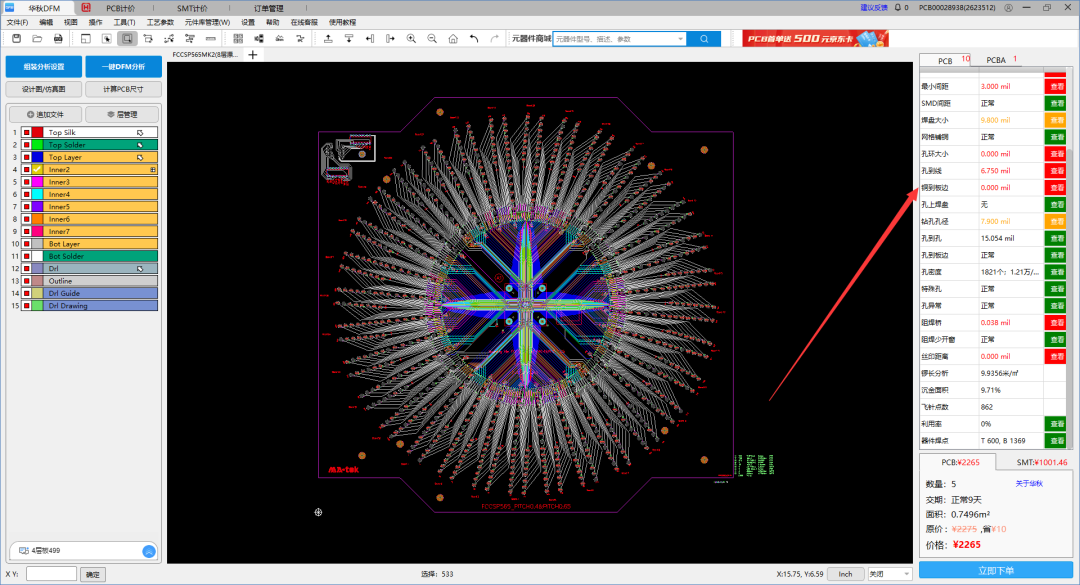Click the undo arrow icon
Viewport: 1080px width, 585px height.
474,38
